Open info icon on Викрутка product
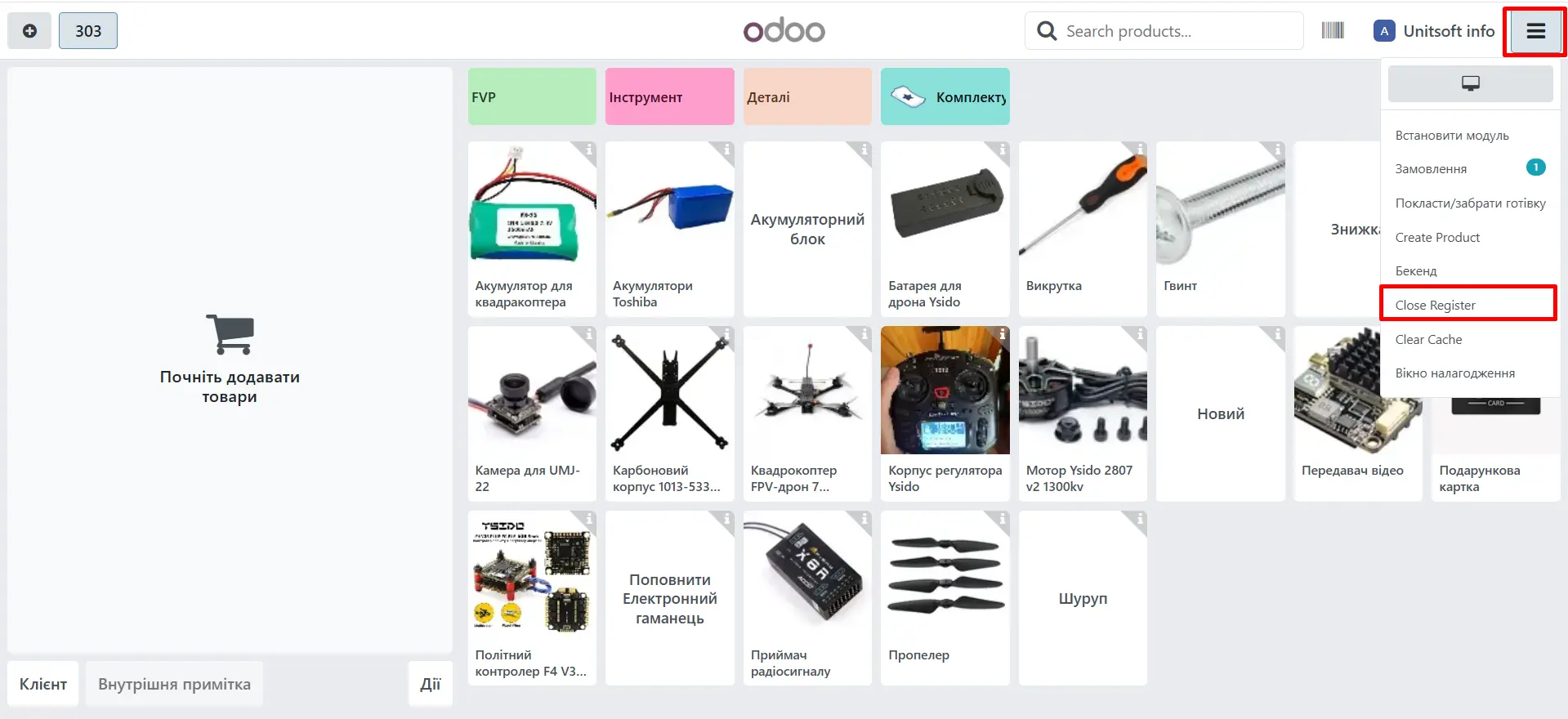The image size is (1568, 719). (x=1139, y=150)
